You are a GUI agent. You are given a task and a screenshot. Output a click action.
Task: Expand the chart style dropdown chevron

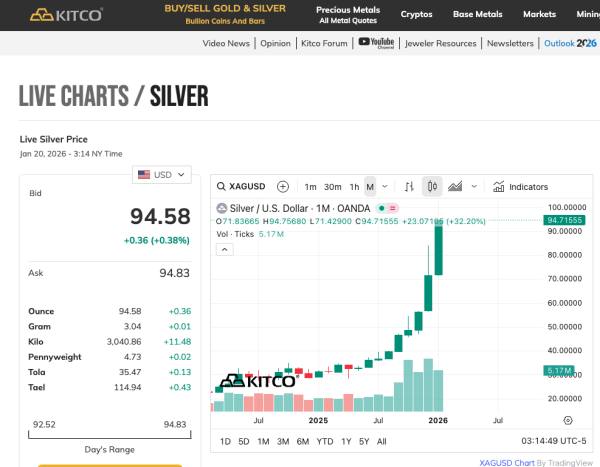point(472,187)
